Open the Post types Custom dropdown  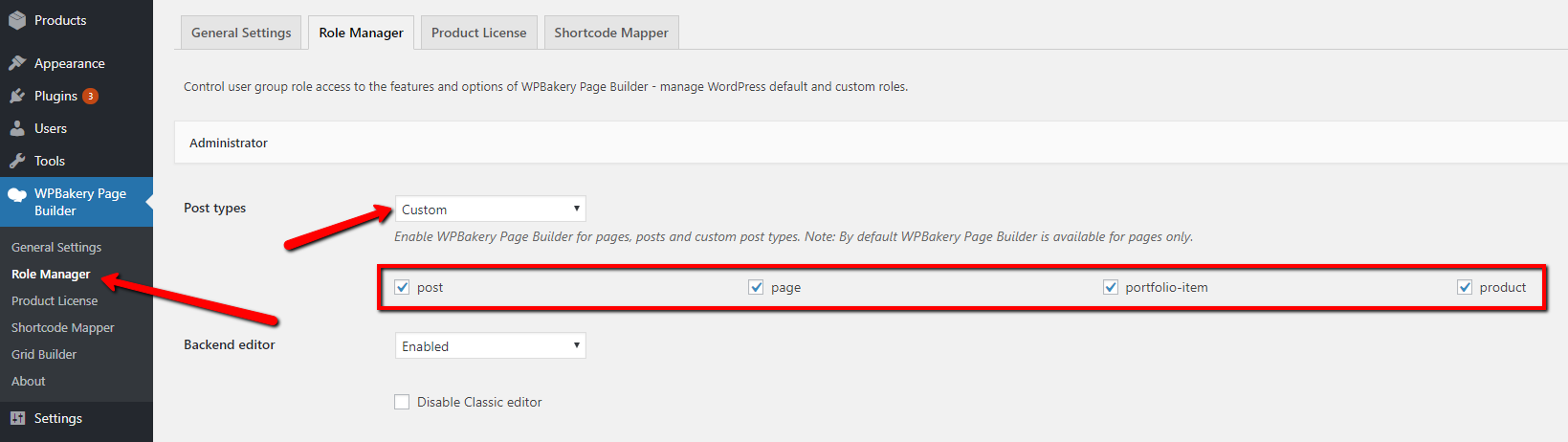(491, 210)
